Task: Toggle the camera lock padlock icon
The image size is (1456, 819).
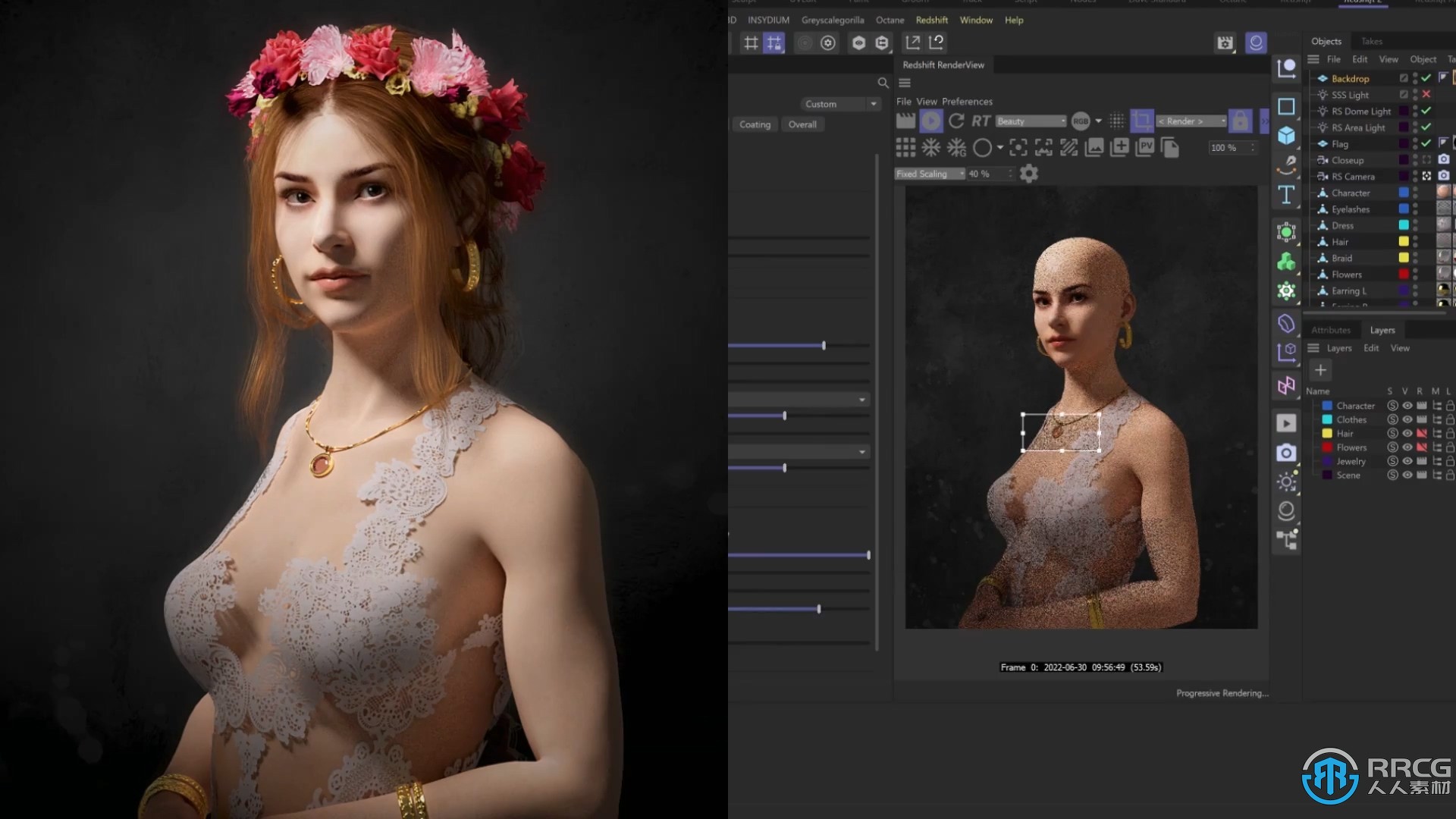Action: click(x=1240, y=121)
